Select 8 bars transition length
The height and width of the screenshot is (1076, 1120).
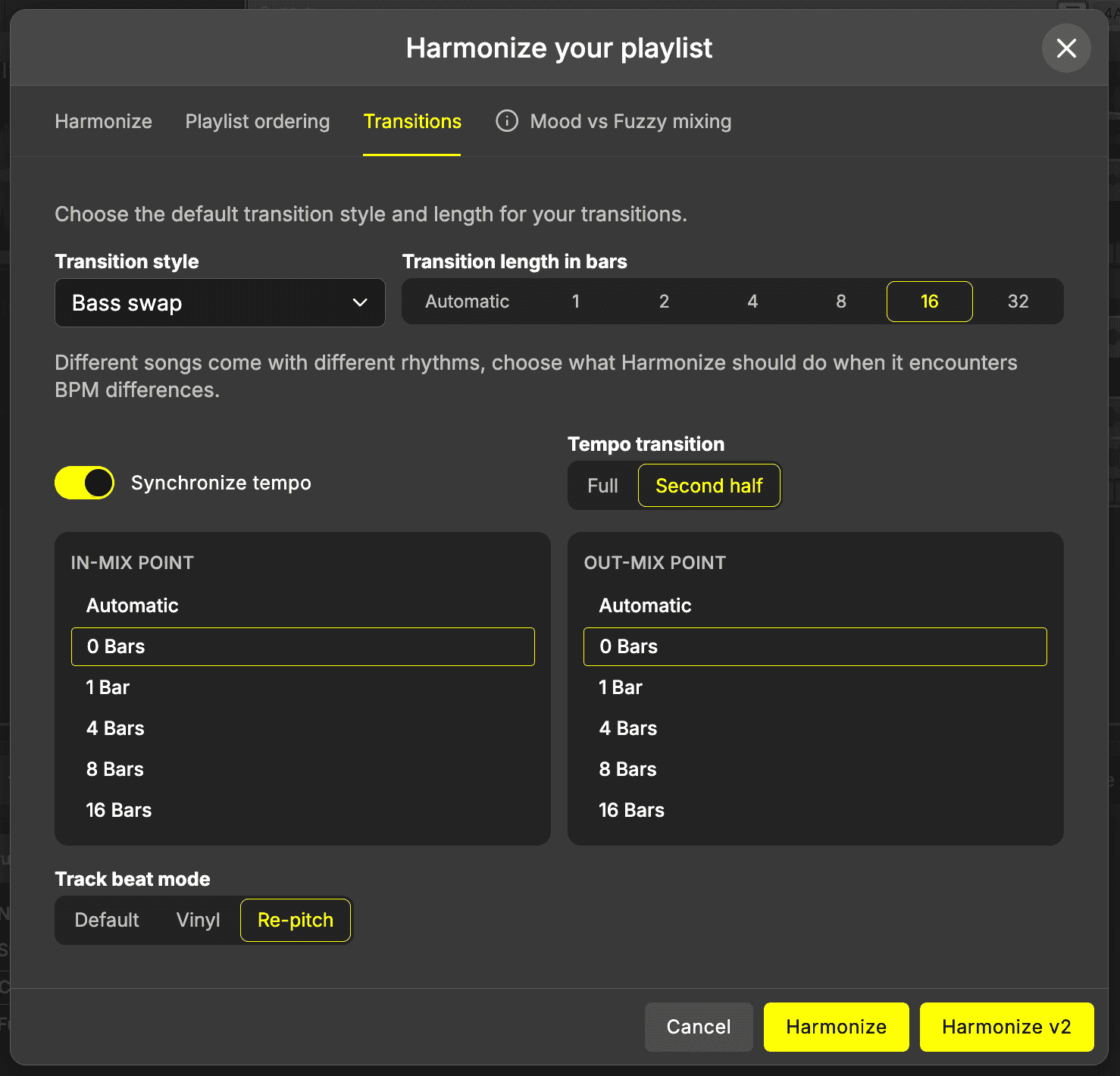click(840, 302)
